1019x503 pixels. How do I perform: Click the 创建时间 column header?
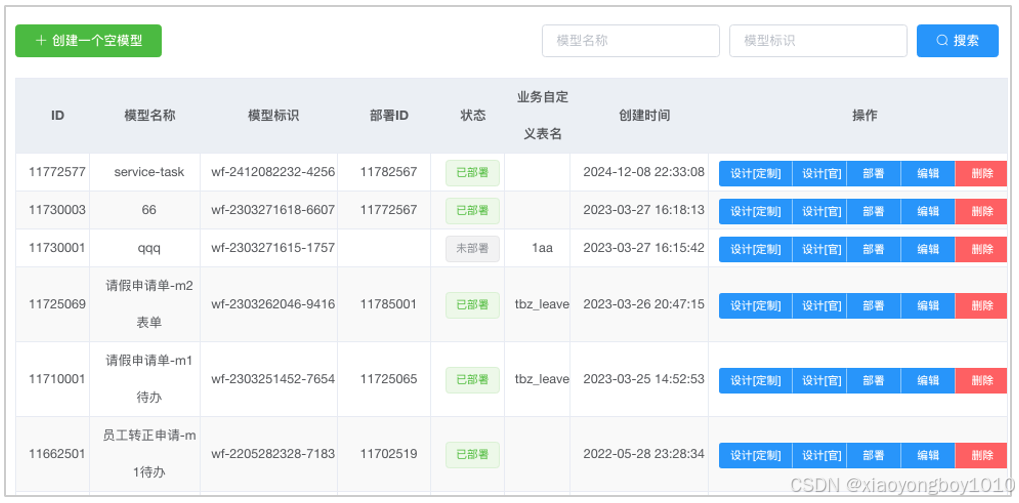(644, 116)
